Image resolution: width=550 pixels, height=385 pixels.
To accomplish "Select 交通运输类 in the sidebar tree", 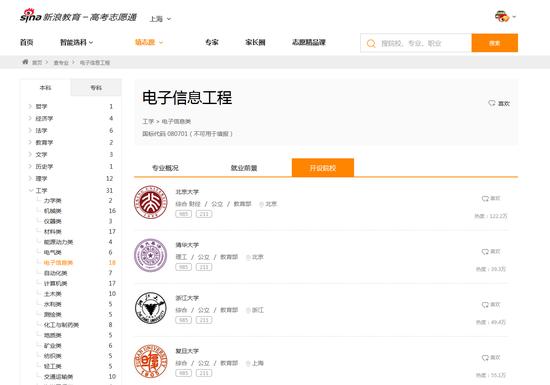I will (x=59, y=377).
